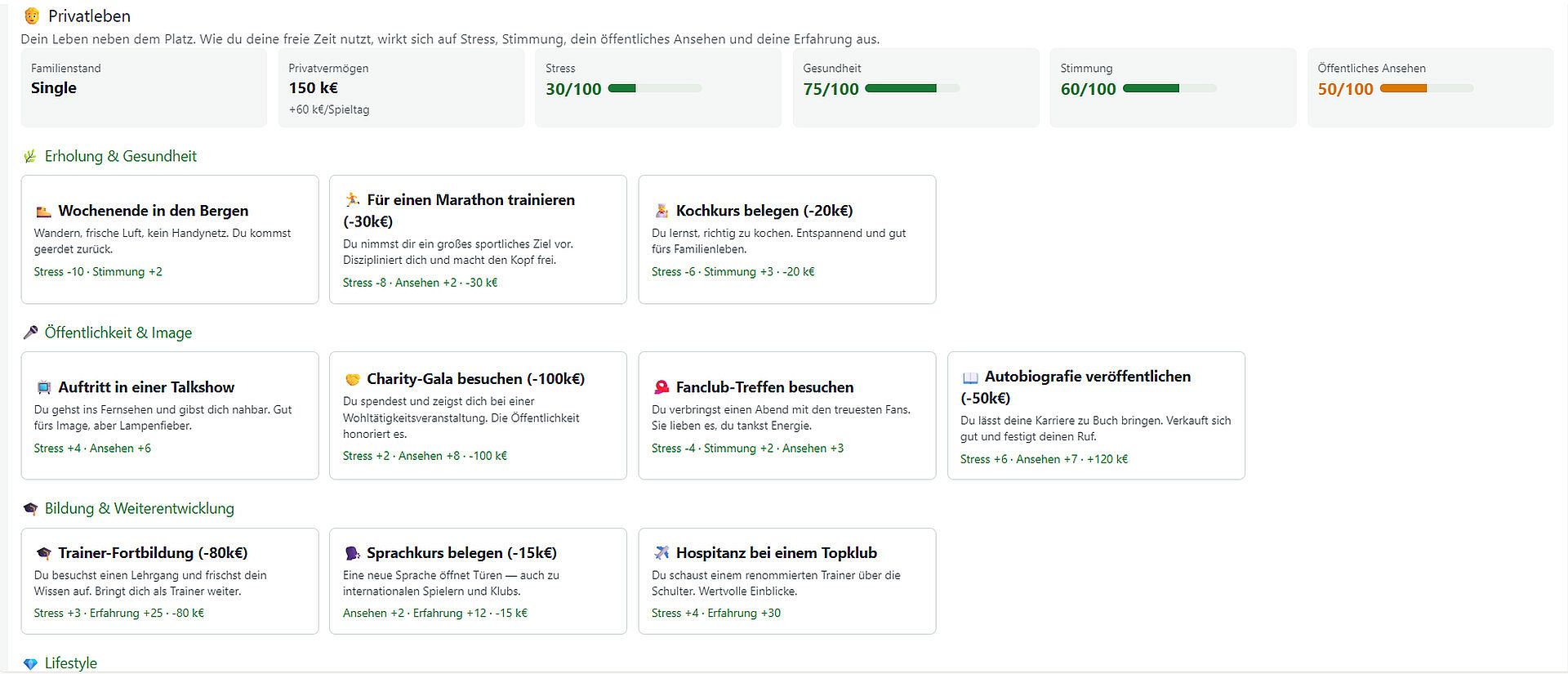
Task: Click the graduation cap on Trainer-Fortbildung card
Action: coord(43,553)
